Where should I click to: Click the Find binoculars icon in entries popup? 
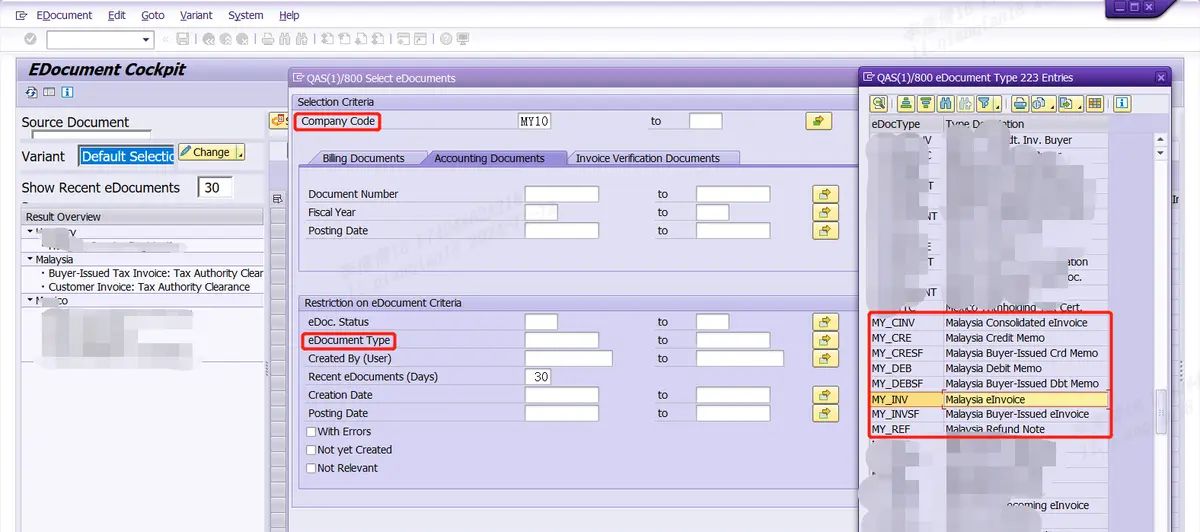(x=947, y=103)
